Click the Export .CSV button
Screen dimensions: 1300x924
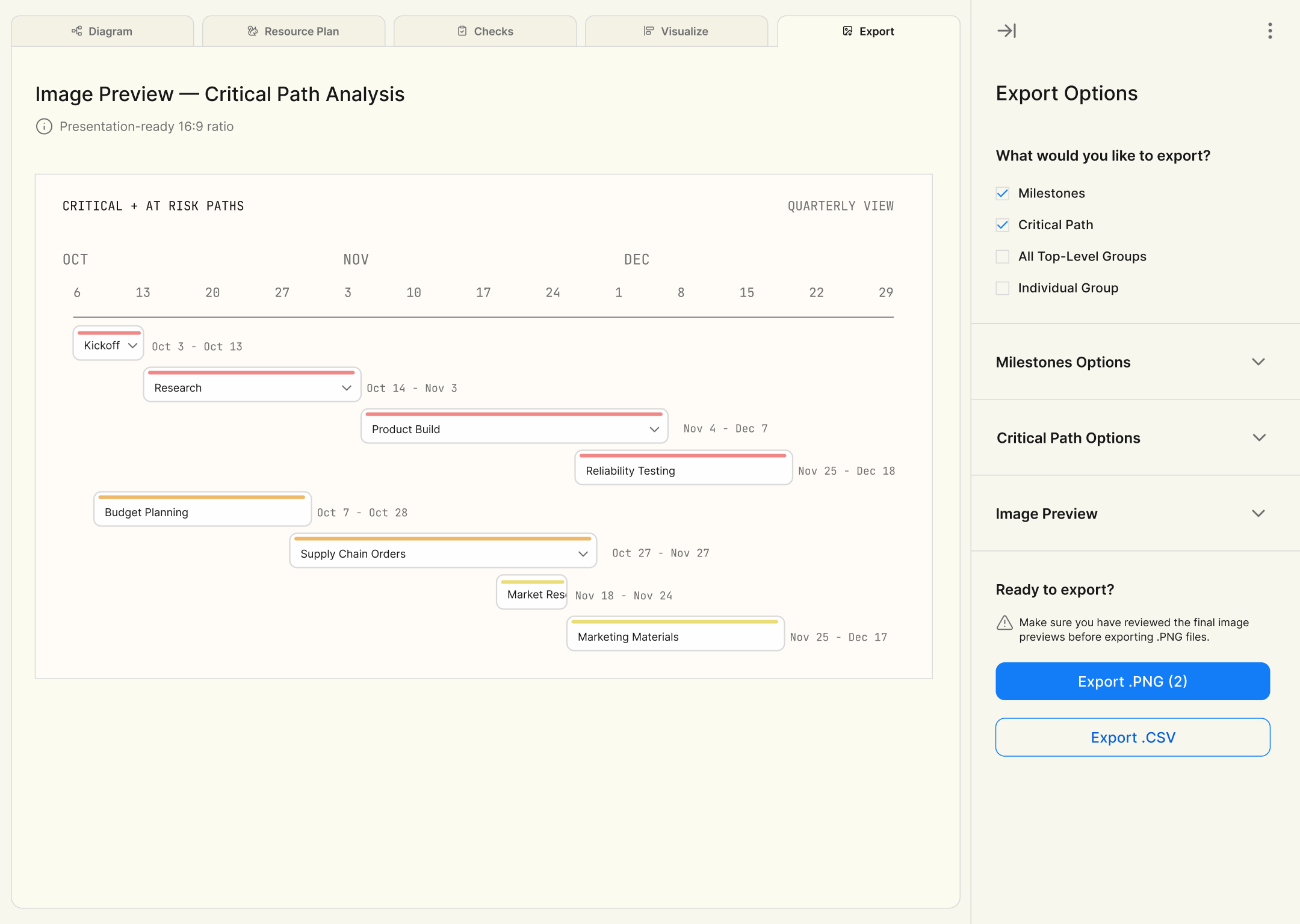tap(1133, 738)
